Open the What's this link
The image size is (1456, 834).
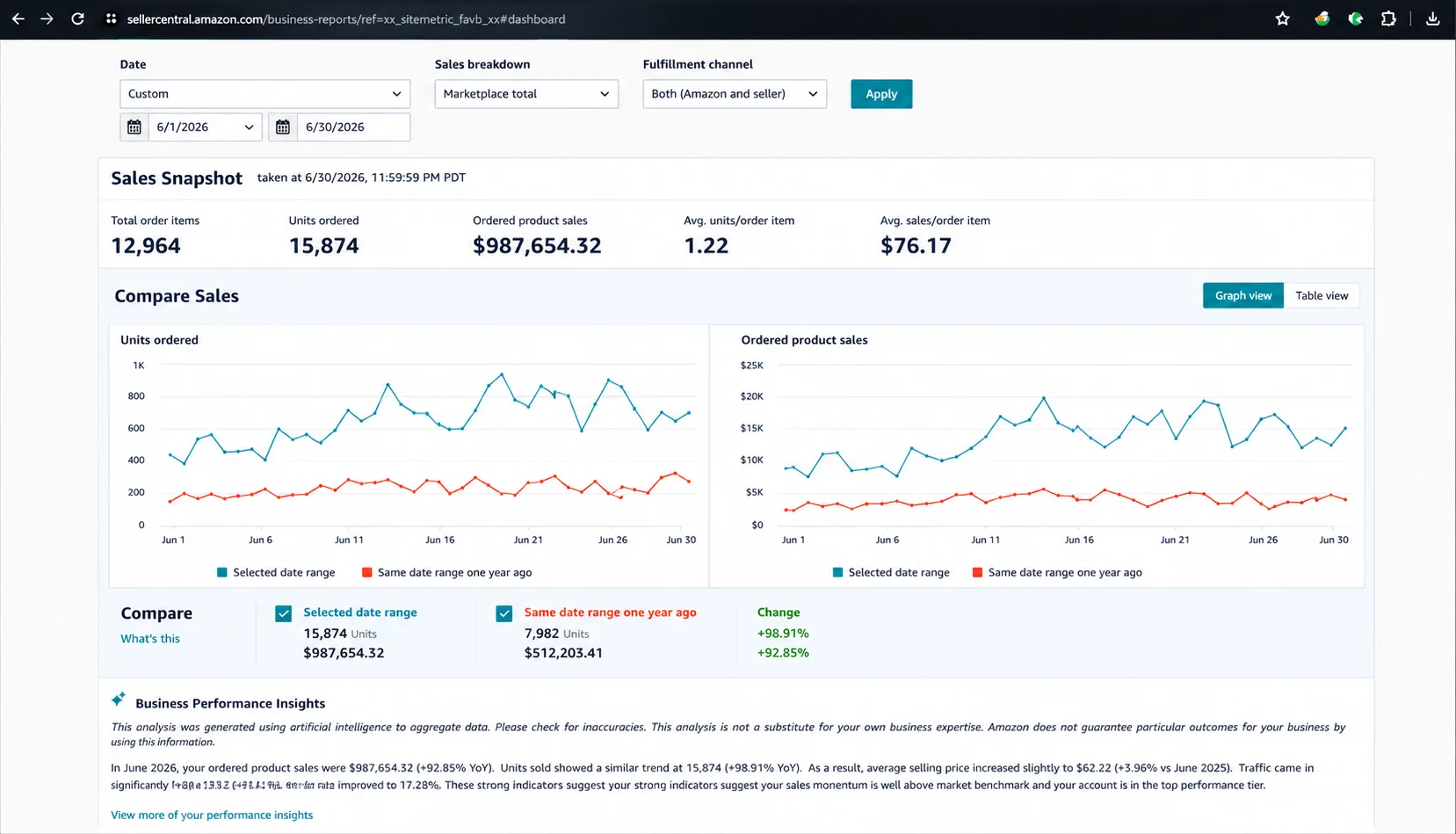150,639
